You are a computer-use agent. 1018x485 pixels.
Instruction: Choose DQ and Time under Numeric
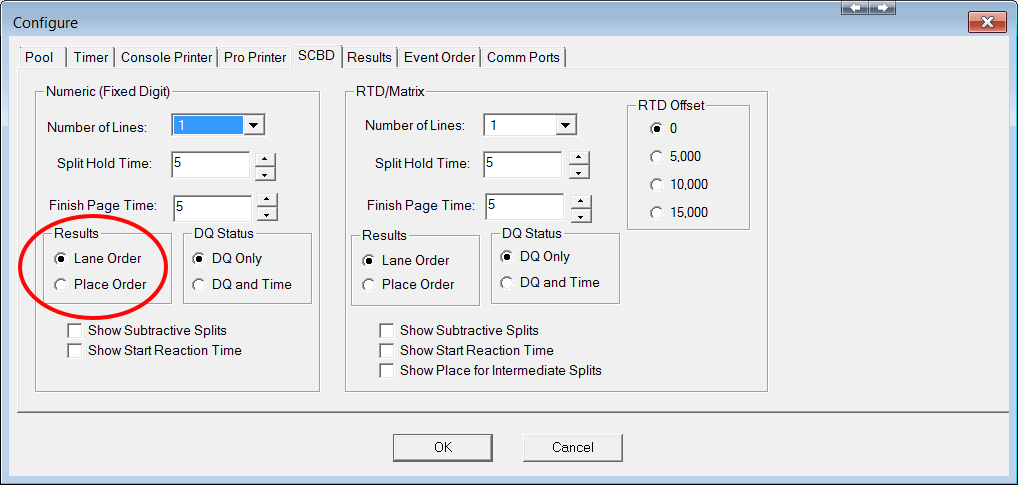[199, 285]
